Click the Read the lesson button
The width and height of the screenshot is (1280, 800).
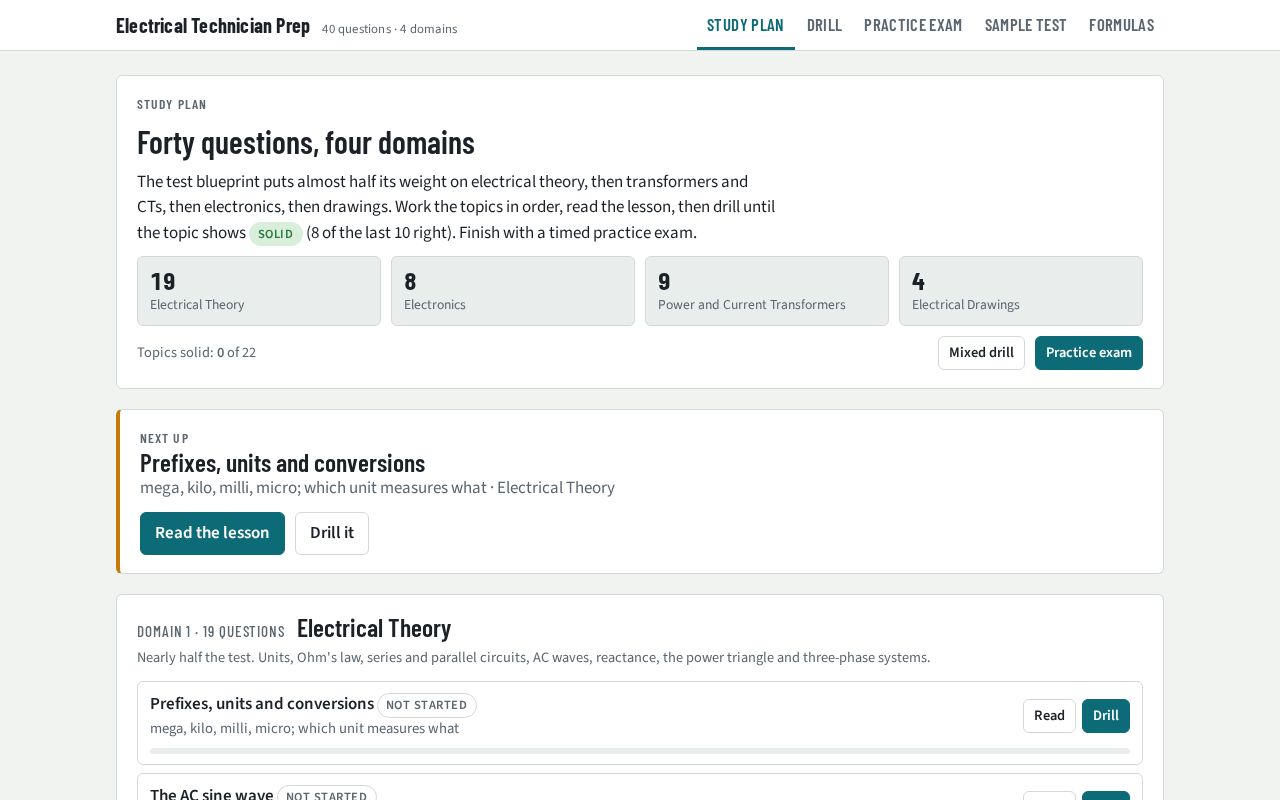212,533
